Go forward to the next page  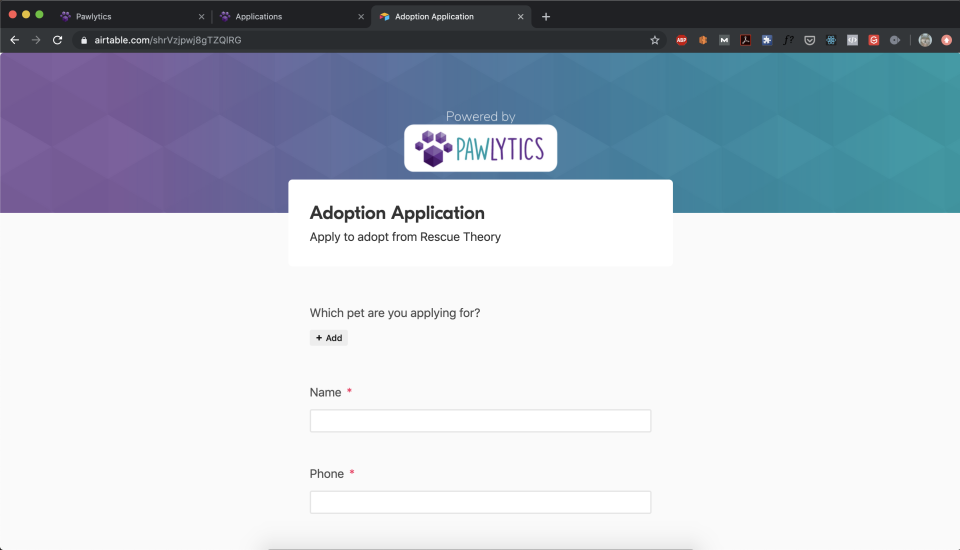36,40
